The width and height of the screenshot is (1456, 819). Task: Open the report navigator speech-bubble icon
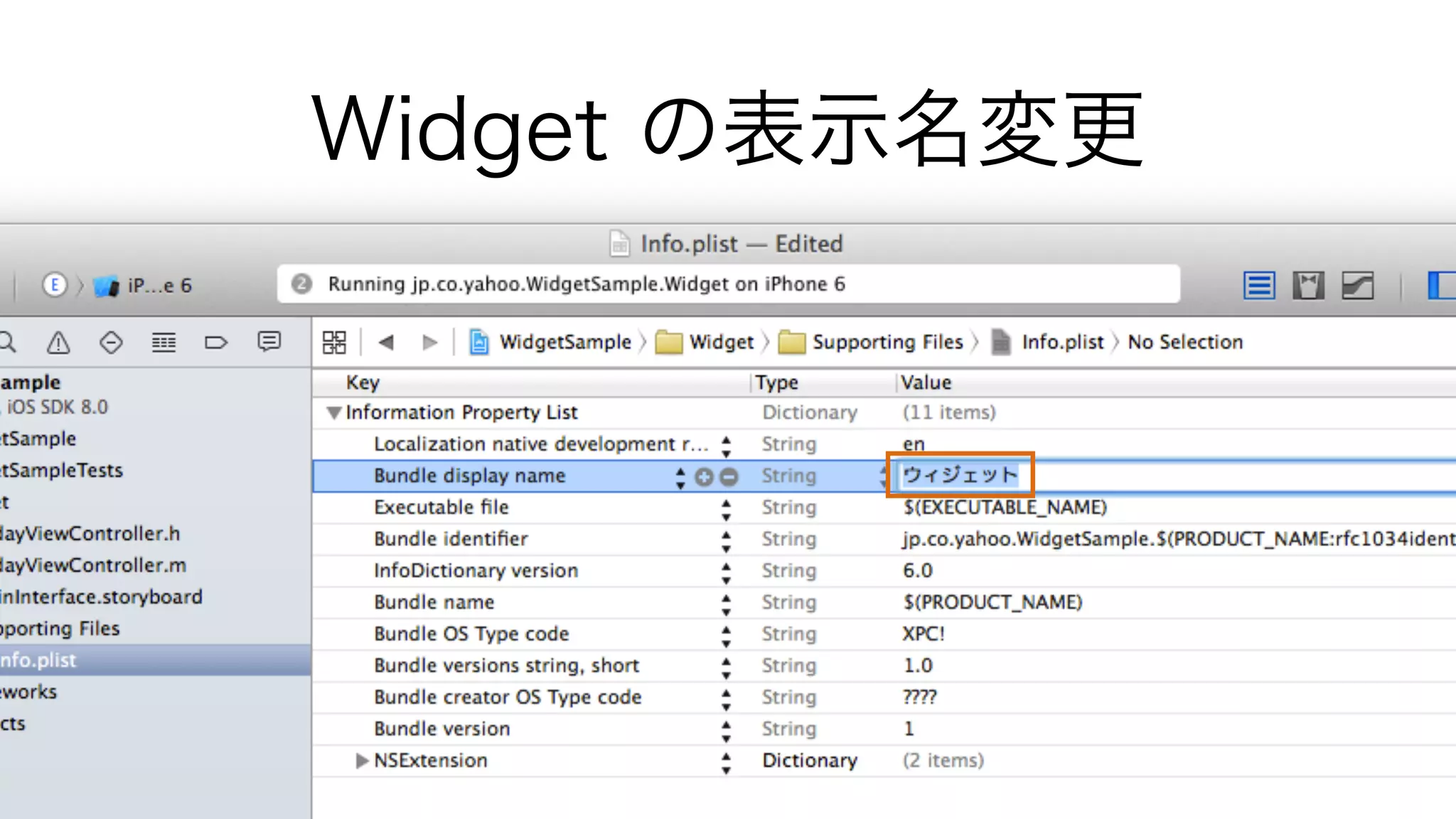[x=269, y=342]
